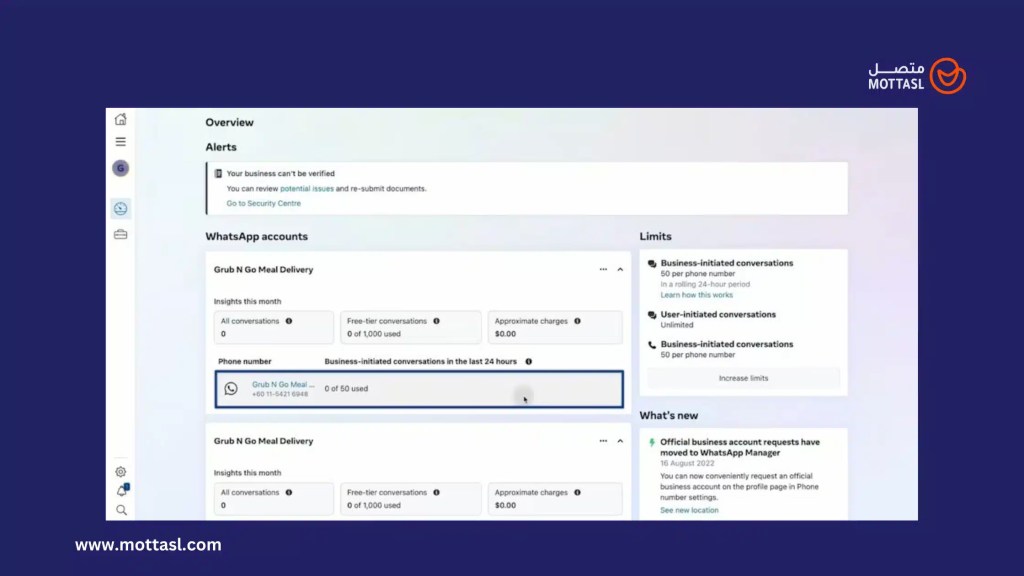Image resolution: width=1024 pixels, height=576 pixels.
Task: Click info icon beside first Approximate charges
Action: point(578,321)
